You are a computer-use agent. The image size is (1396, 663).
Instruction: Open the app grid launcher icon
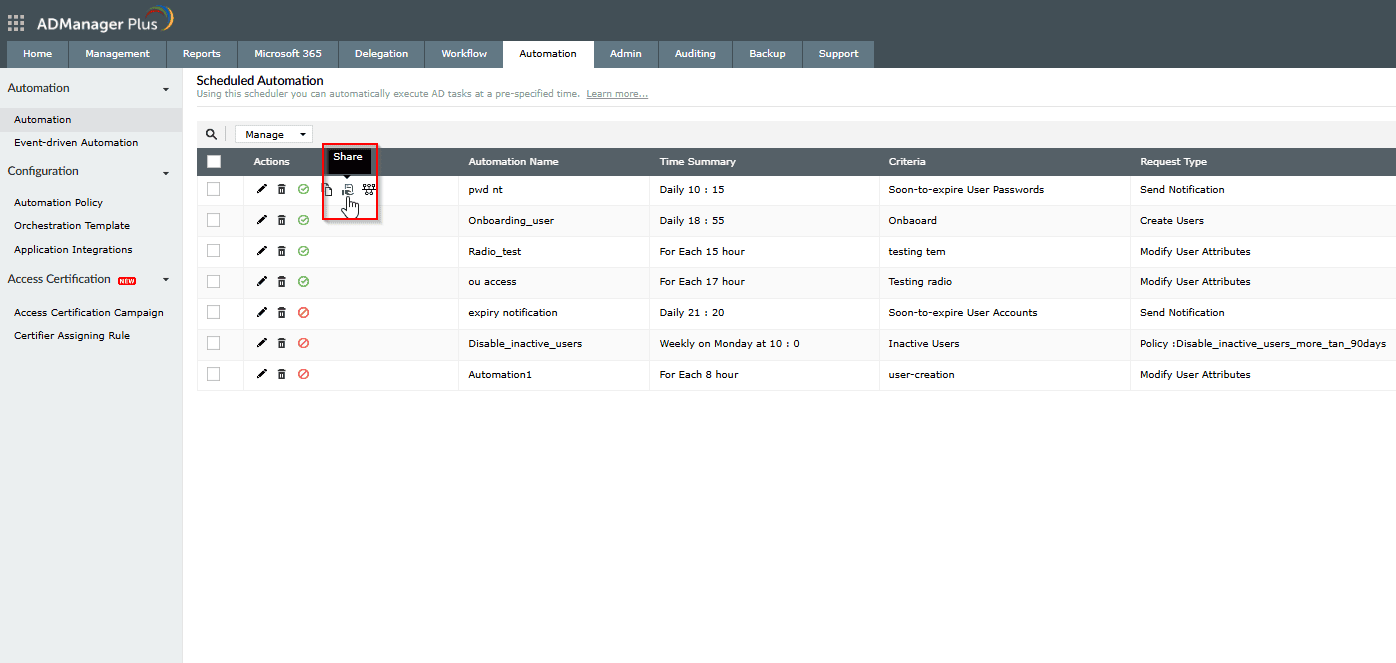(16, 23)
